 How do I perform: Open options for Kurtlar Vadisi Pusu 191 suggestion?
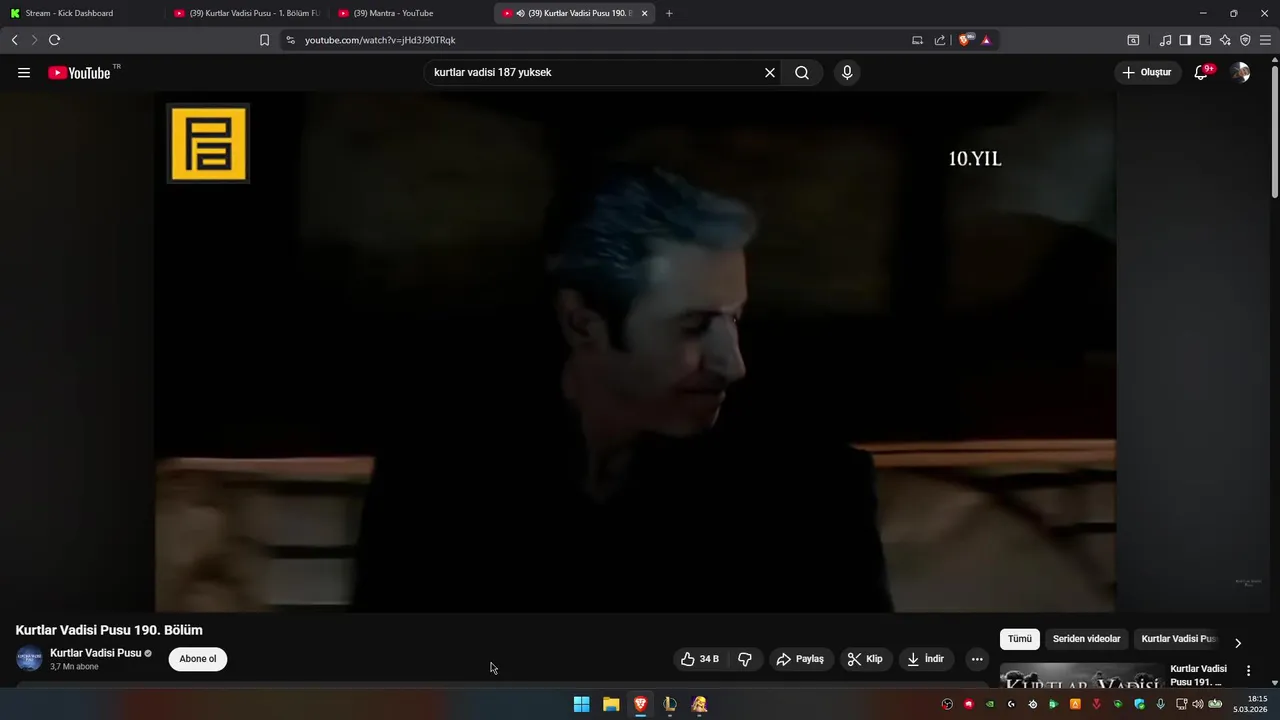pos(1248,671)
